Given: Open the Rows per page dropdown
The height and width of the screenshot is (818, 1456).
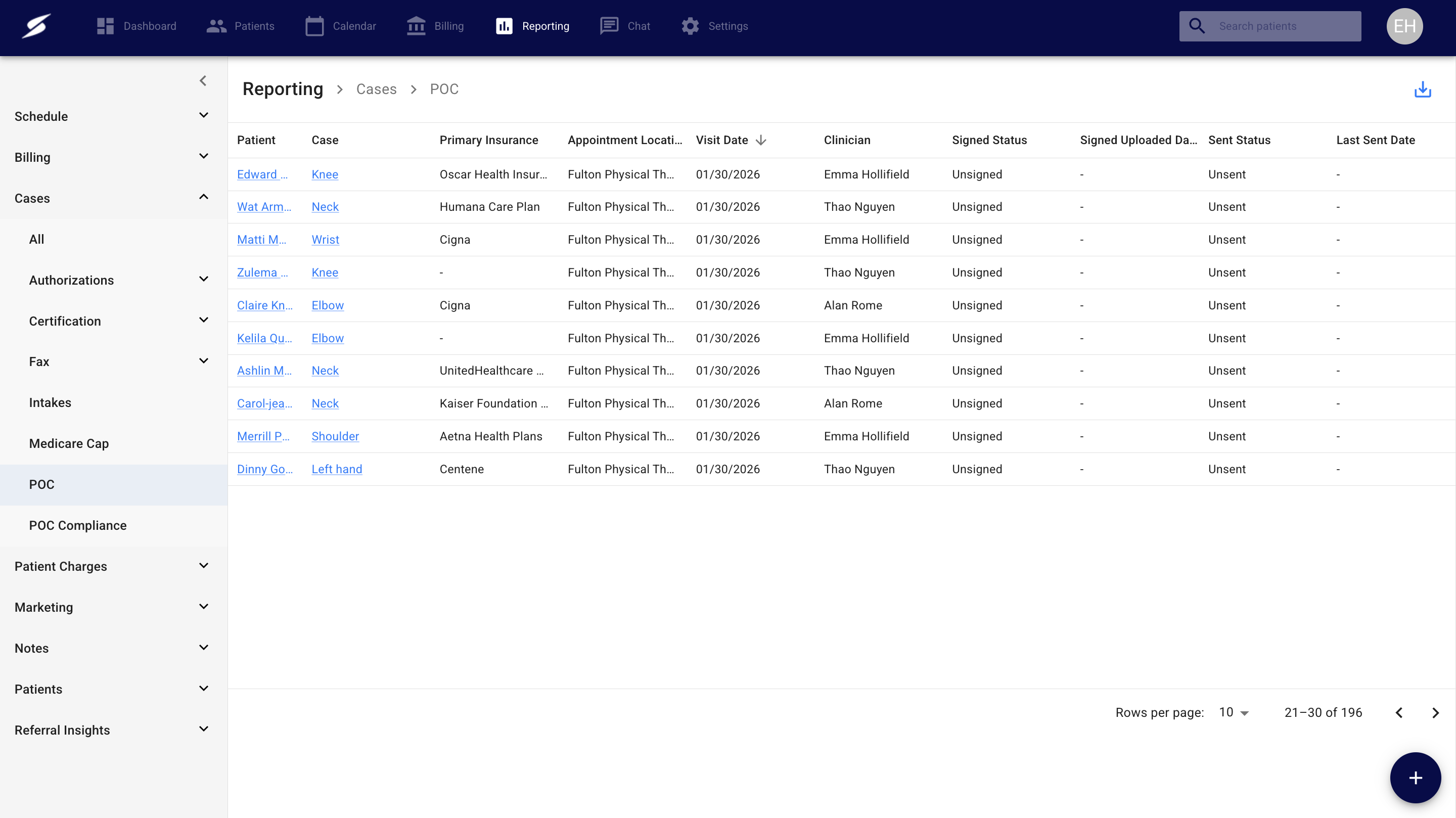Looking at the screenshot, I should 1234,712.
